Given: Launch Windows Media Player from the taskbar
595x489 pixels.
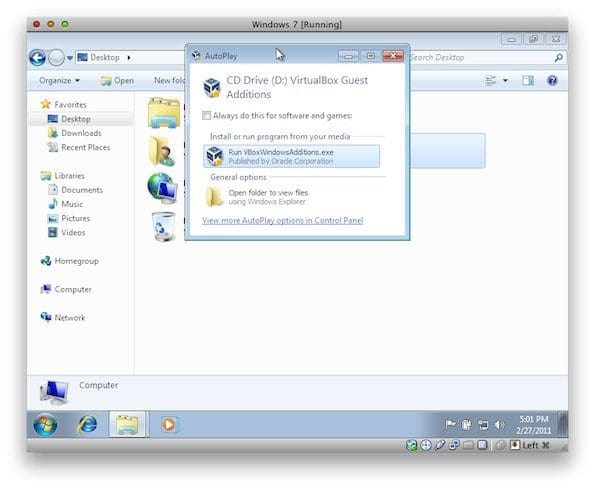Looking at the screenshot, I should click(168, 425).
